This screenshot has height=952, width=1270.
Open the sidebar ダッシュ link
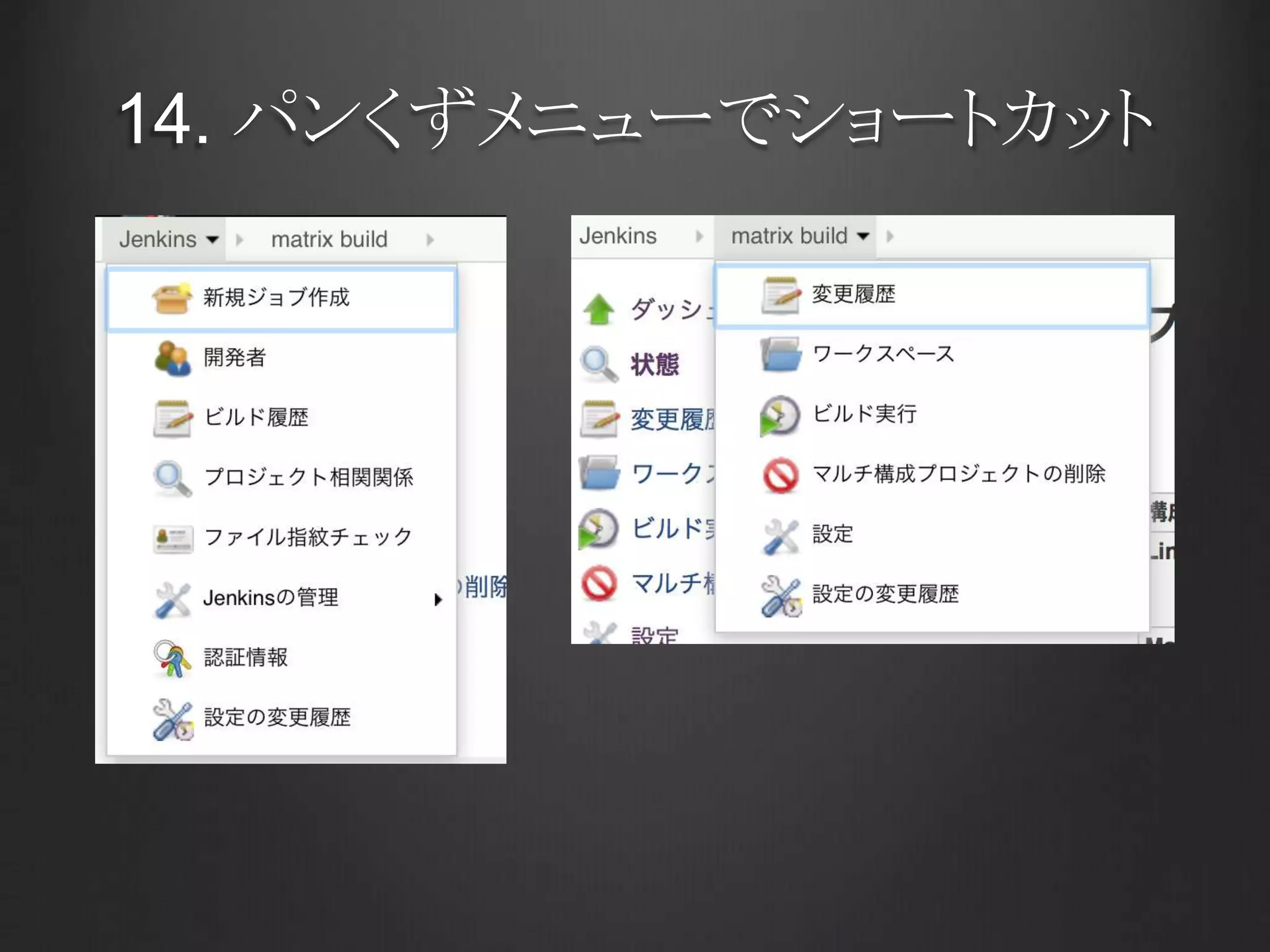[x=673, y=309]
